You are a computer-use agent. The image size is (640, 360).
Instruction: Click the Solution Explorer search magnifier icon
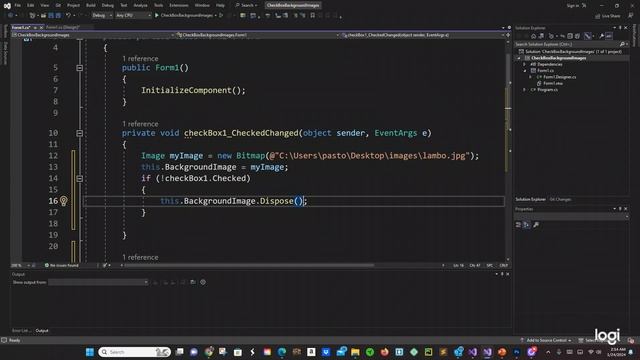point(622,44)
